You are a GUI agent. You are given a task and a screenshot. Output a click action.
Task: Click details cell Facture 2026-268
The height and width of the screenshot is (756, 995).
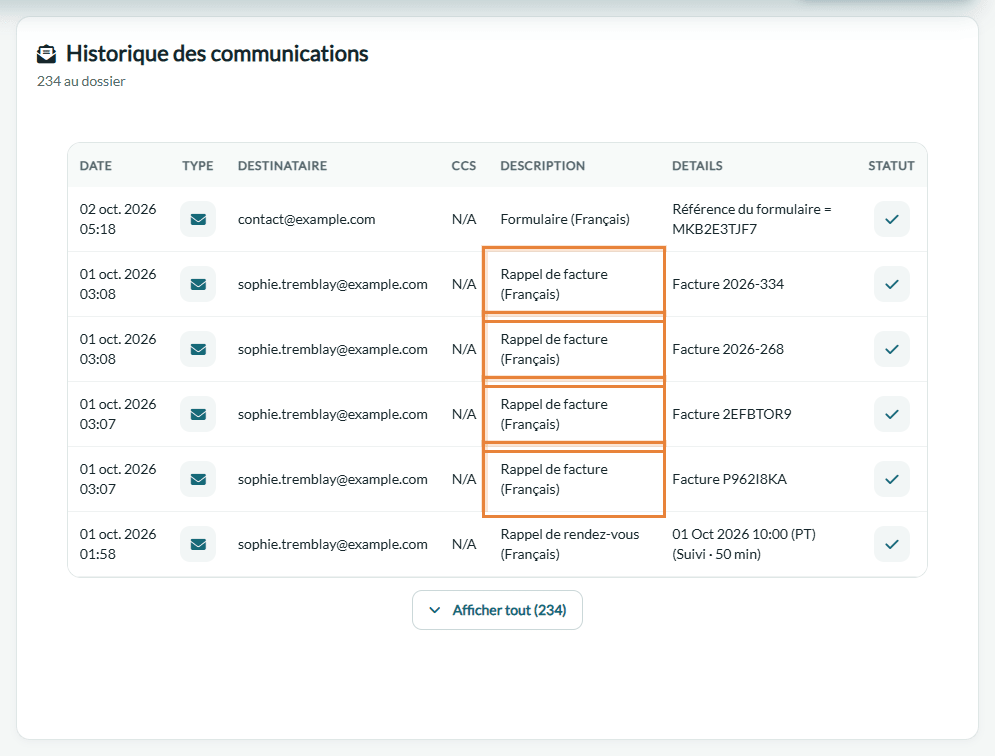coord(728,349)
